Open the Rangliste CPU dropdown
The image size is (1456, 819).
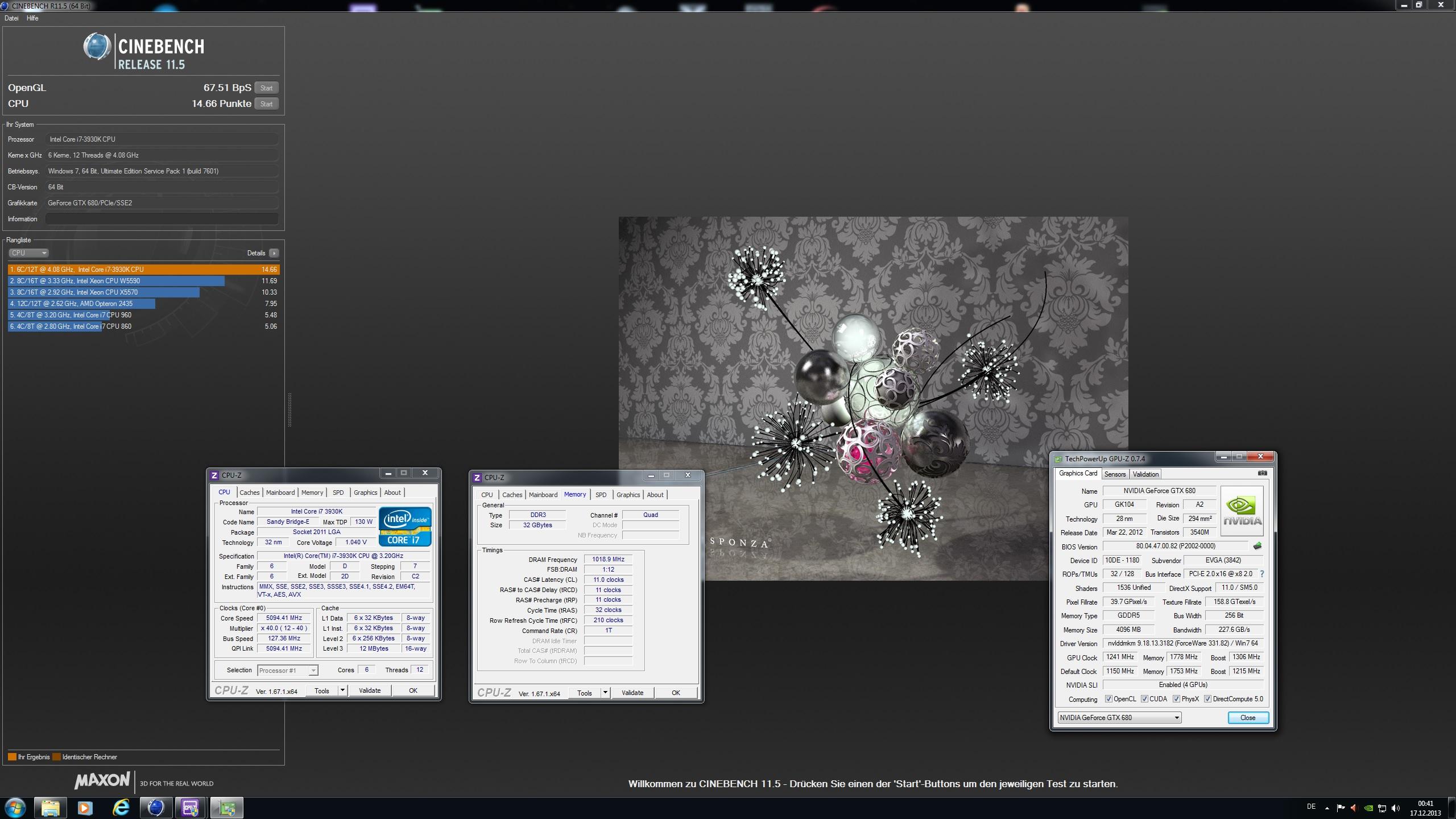pyautogui.click(x=28, y=253)
